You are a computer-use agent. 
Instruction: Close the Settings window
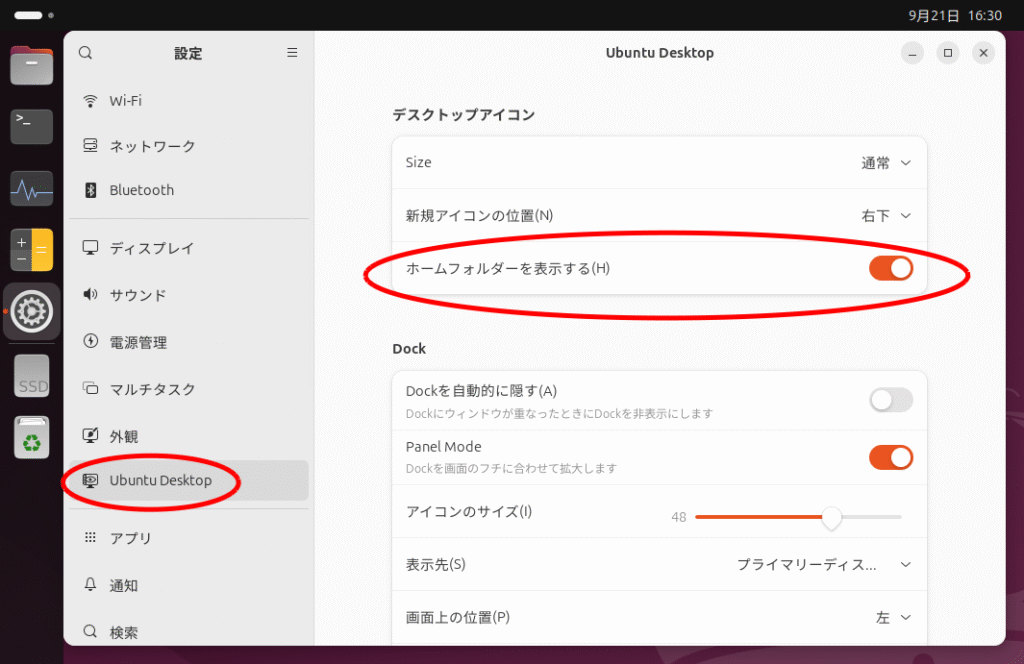point(983,53)
